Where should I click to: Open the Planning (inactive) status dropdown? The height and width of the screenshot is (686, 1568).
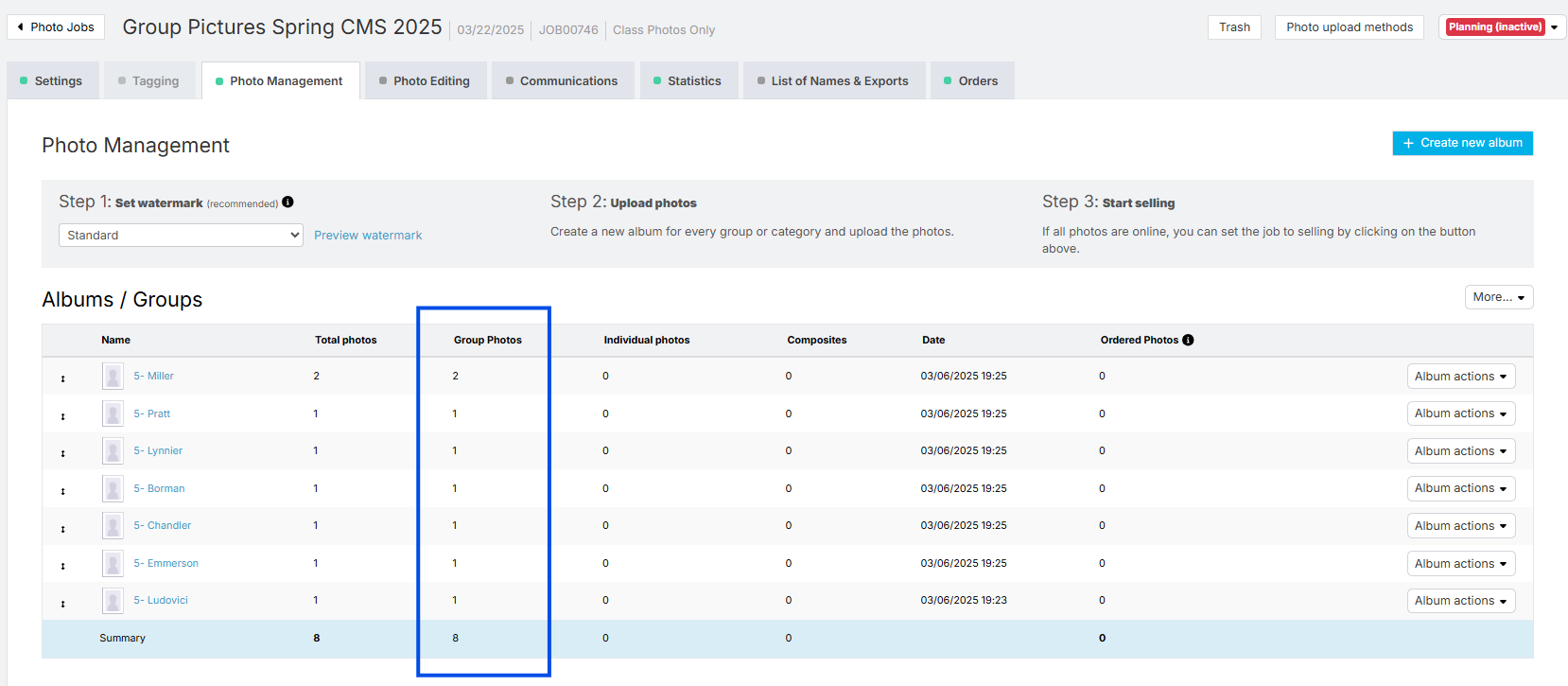[1502, 27]
